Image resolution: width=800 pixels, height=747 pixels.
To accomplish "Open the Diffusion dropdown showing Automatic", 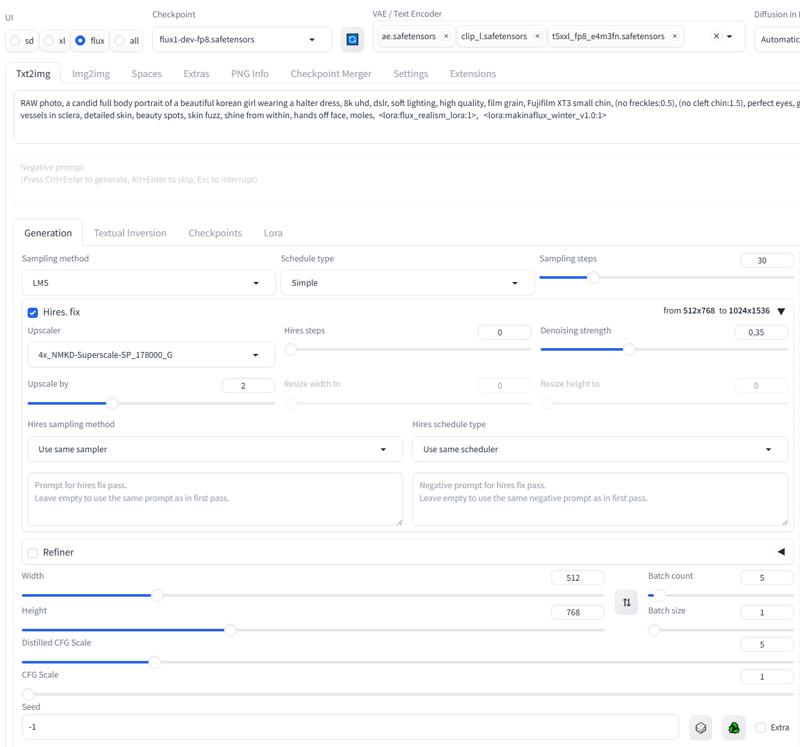I will [x=778, y=39].
